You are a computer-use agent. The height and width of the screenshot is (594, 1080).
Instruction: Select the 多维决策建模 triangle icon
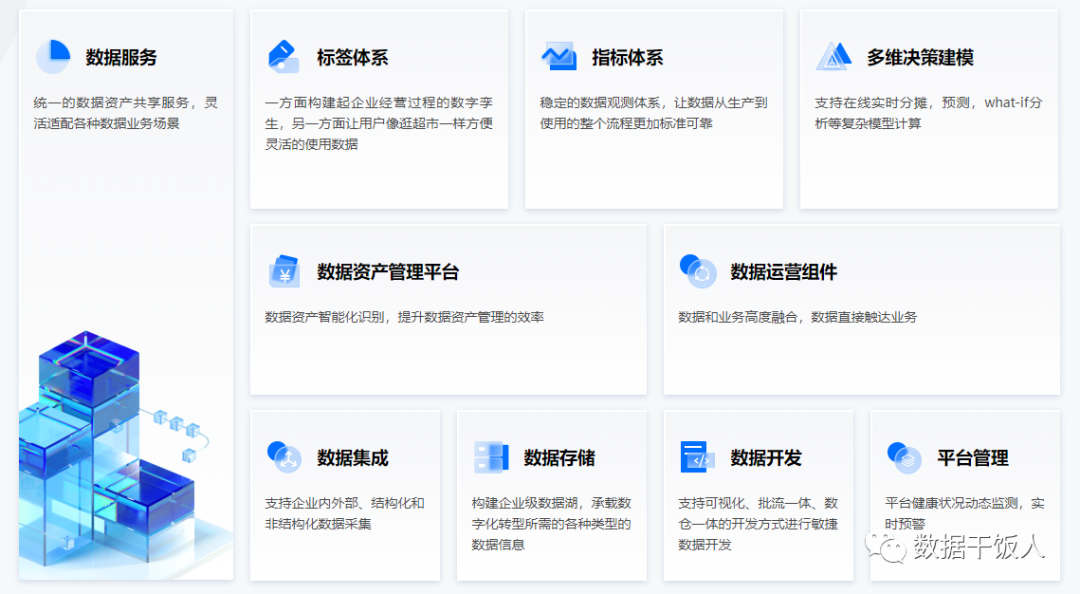pyautogui.click(x=834, y=57)
